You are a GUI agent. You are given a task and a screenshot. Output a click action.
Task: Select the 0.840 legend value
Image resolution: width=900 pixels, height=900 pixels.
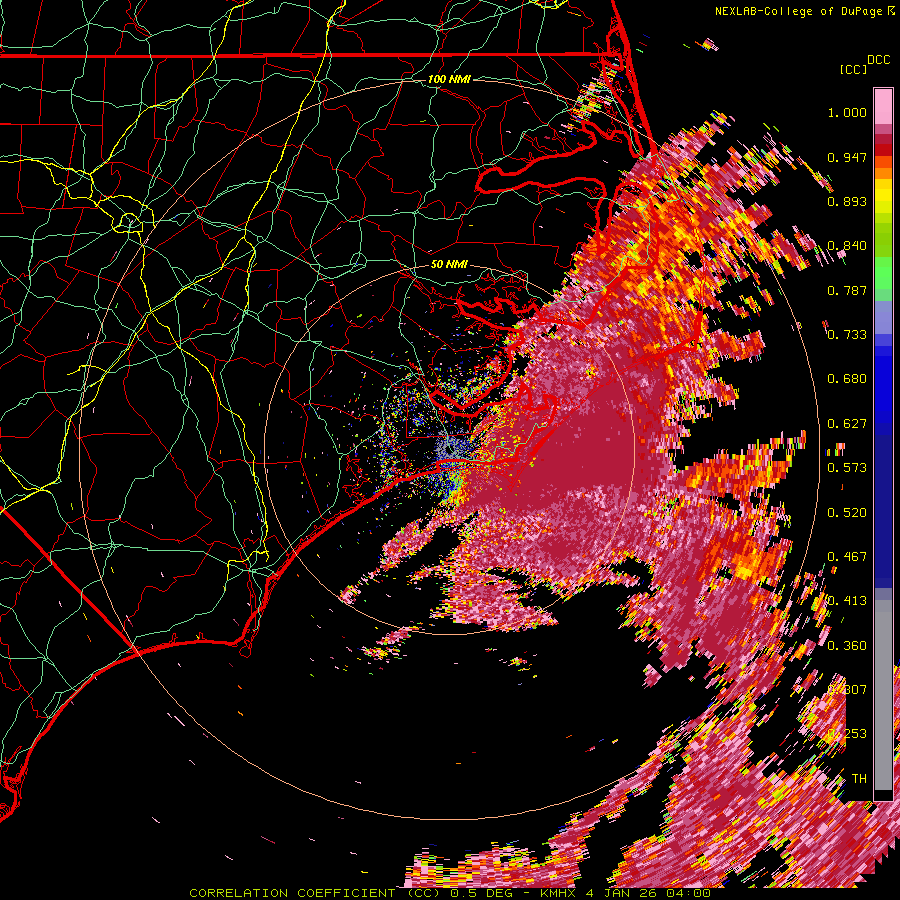tap(847, 246)
